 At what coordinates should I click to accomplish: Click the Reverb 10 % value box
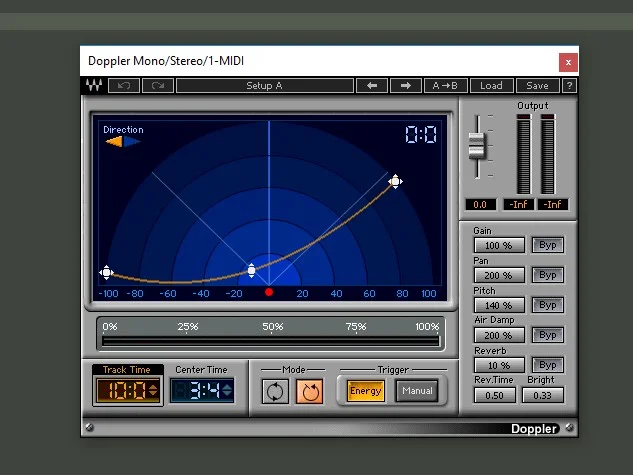[499, 365]
